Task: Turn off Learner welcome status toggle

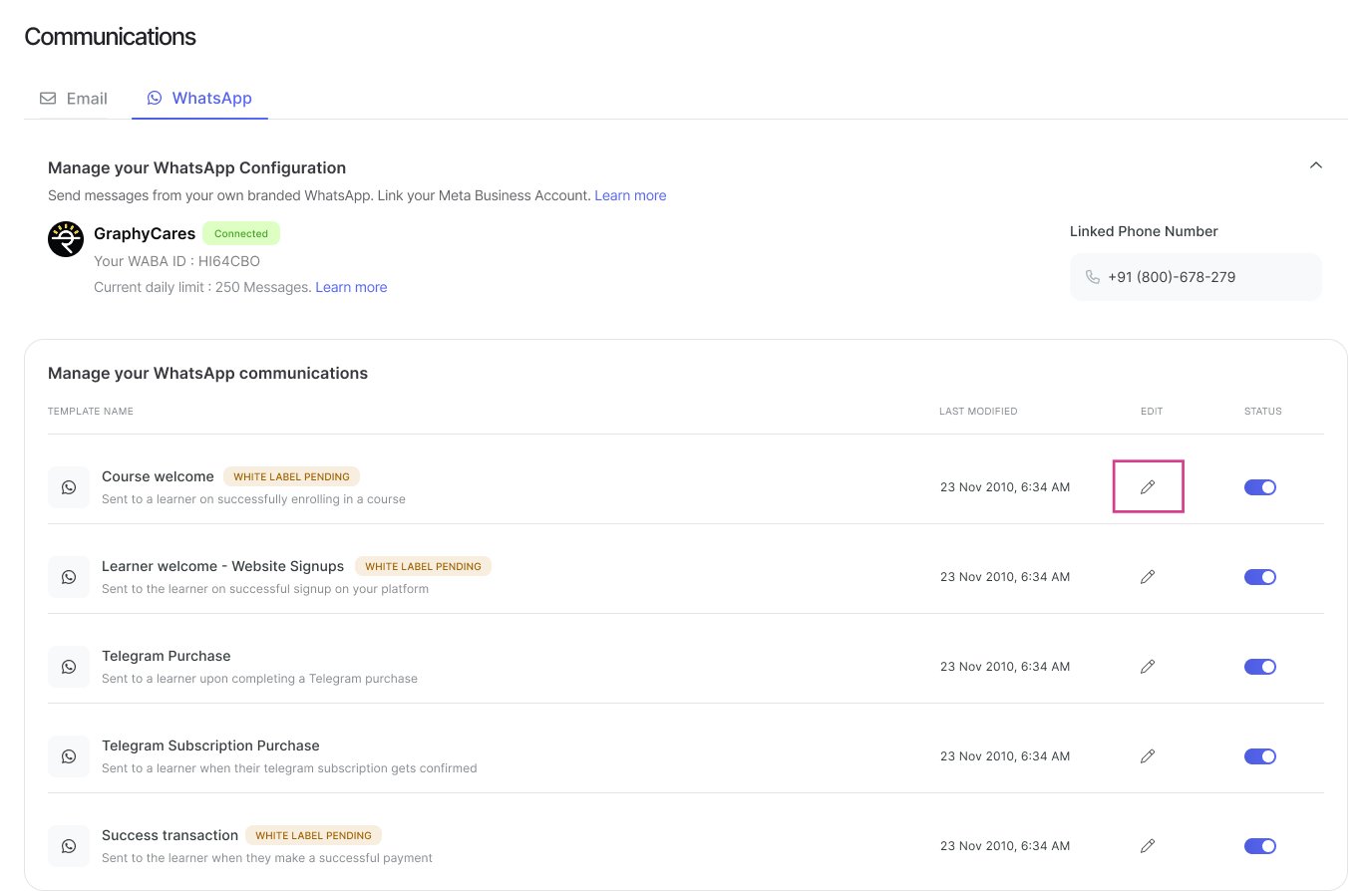Action: pyautogui.click(x=1260, y=577)
